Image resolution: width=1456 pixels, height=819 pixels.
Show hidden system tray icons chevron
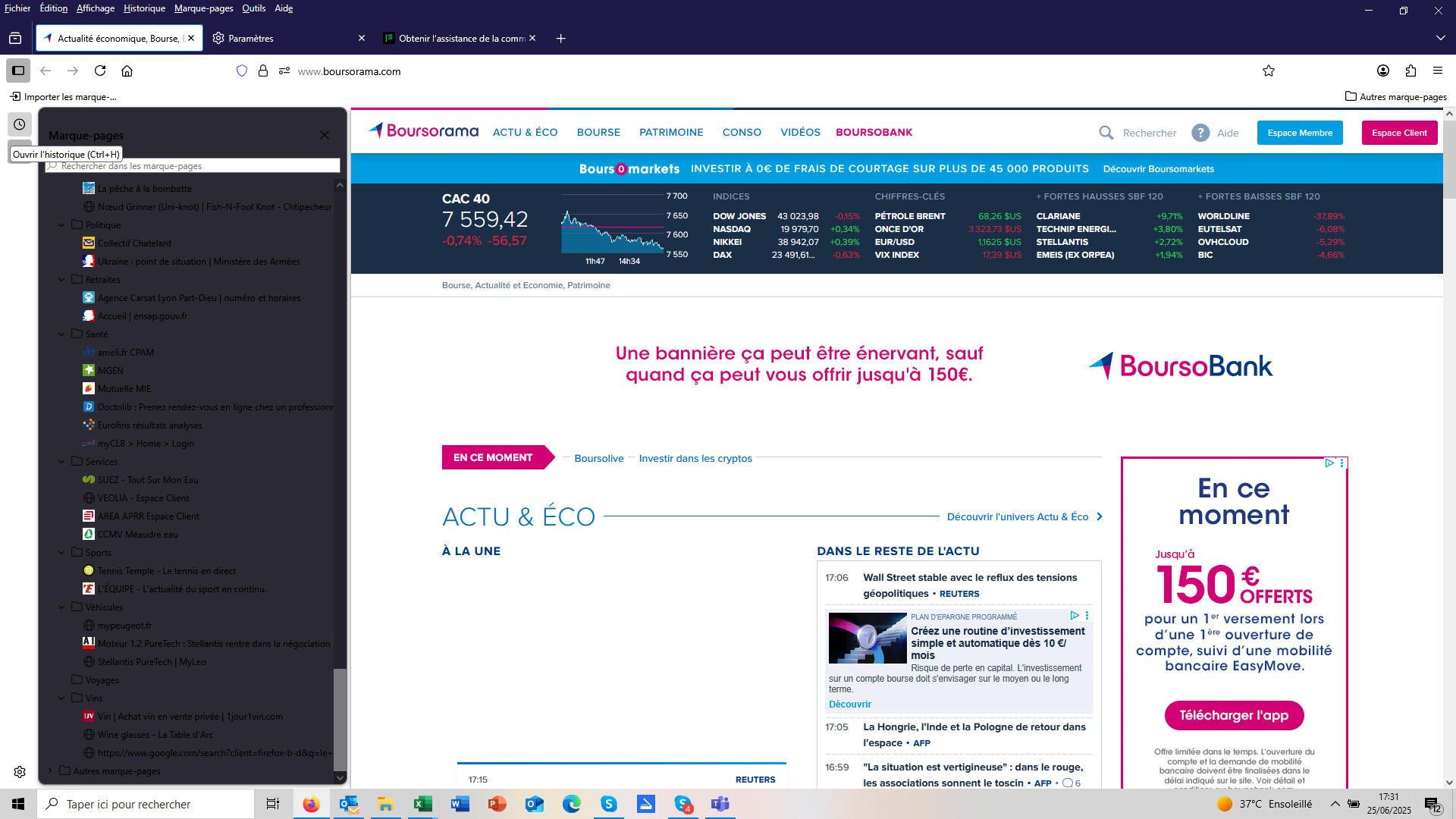coord(1335,804)
